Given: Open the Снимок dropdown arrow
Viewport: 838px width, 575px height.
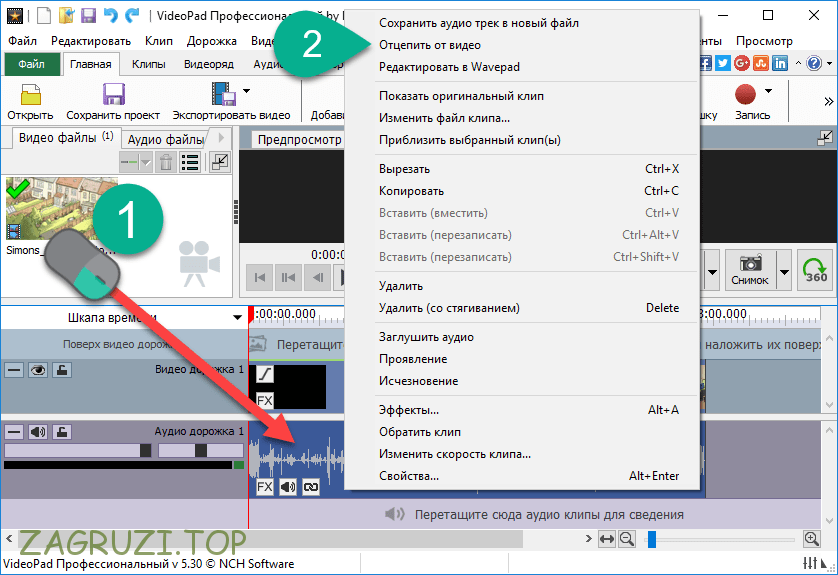Looking at the screenshot, I should pyautogui.click(x=784, y=272).
